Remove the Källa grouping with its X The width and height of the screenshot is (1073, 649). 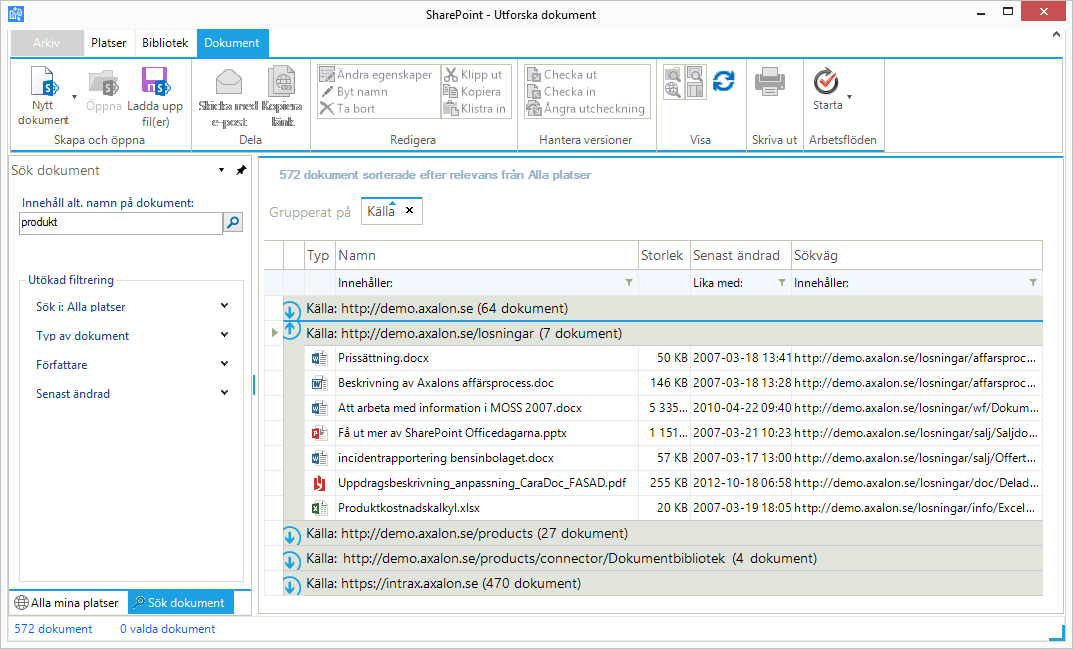(409, 210)
